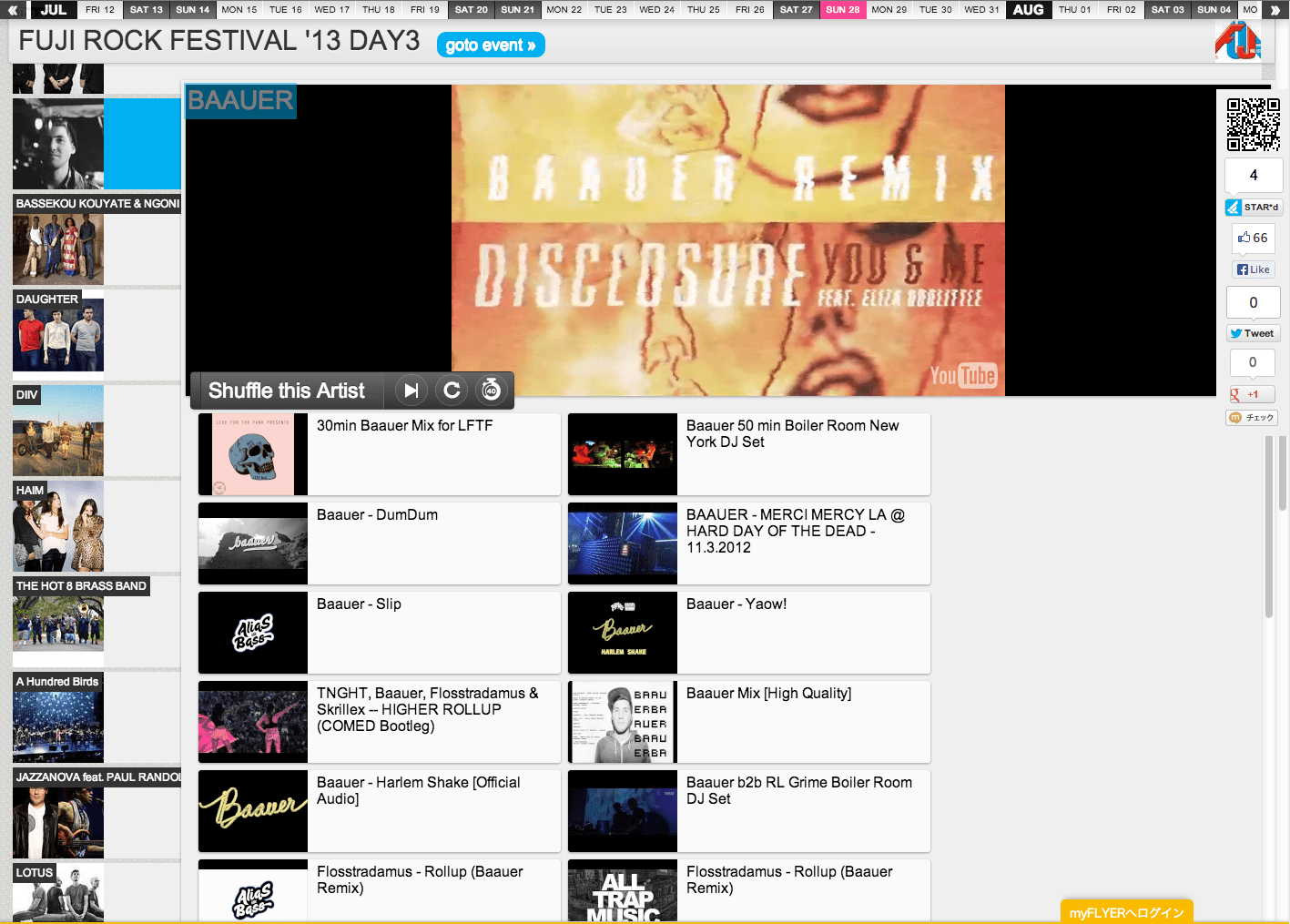
Task: Open the DAUGHTER artist thumbnail
Action: point(58,335)
